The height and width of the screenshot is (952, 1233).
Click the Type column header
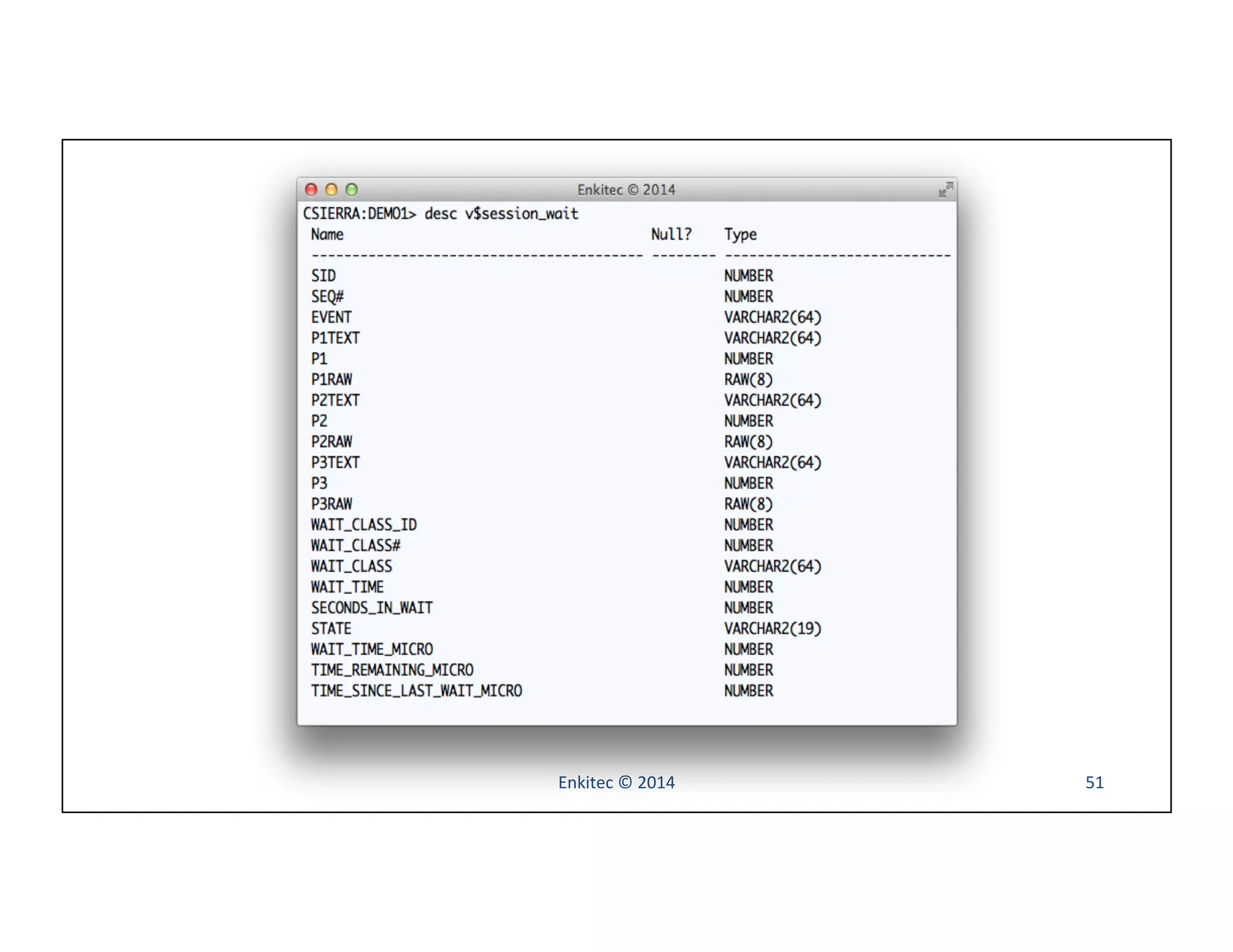[740, 234]
